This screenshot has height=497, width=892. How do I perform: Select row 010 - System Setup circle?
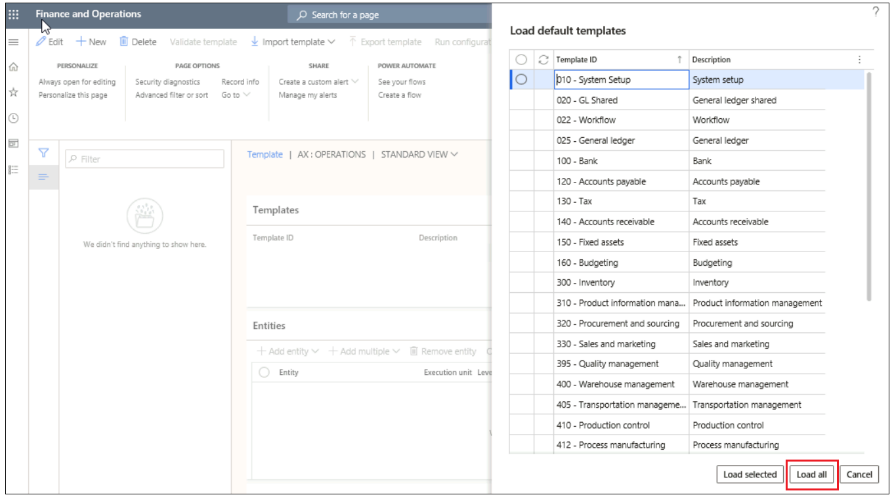521,80
